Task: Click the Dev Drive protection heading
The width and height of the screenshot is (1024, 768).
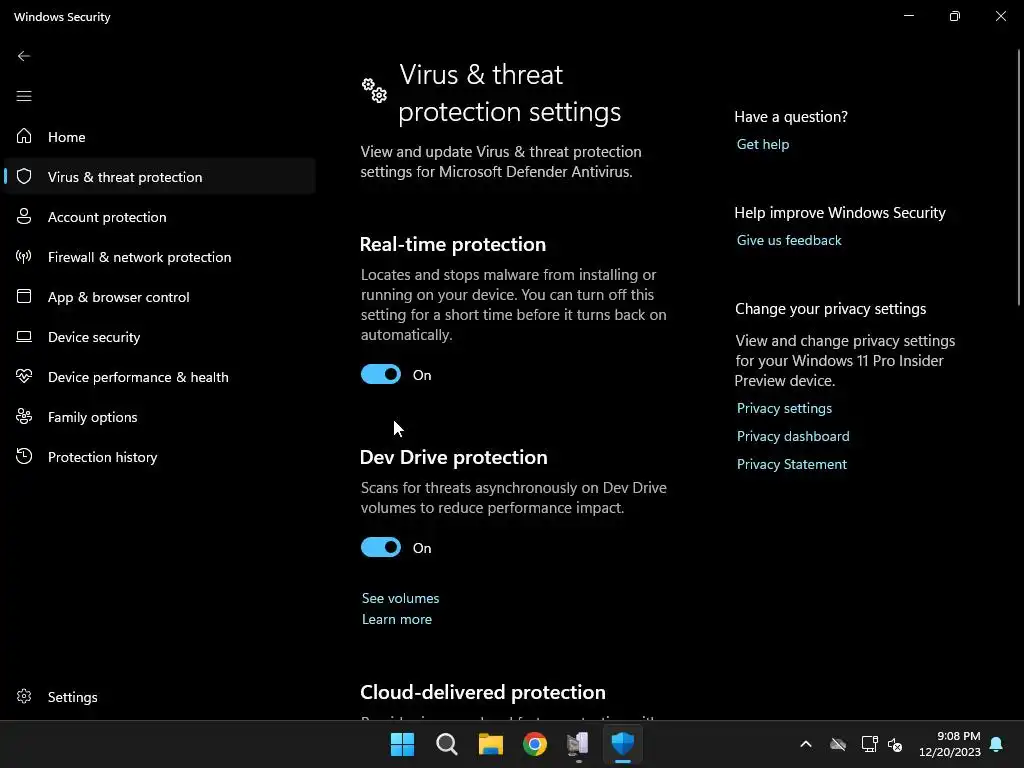Action: tap(453, 457)
